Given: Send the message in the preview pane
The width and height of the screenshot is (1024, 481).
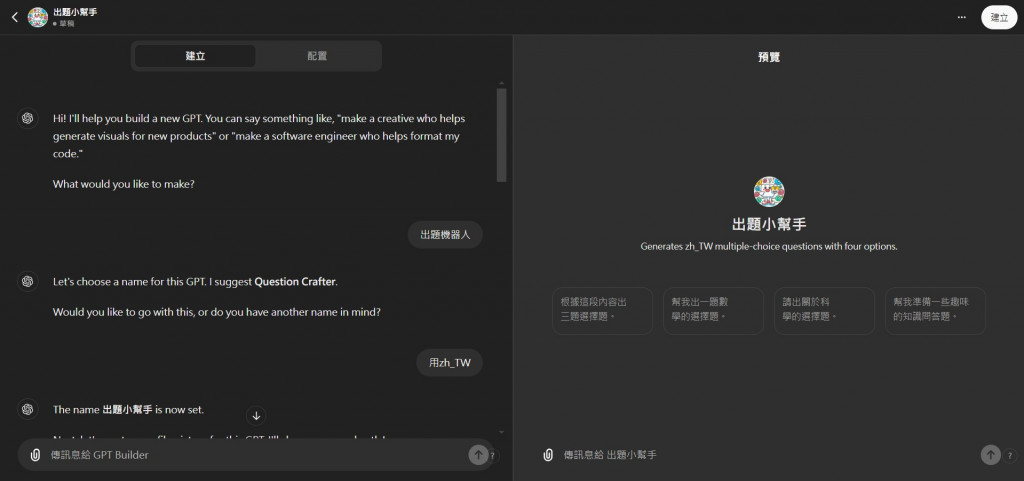Looking at the screenshot, I should [x=991, y=455].
